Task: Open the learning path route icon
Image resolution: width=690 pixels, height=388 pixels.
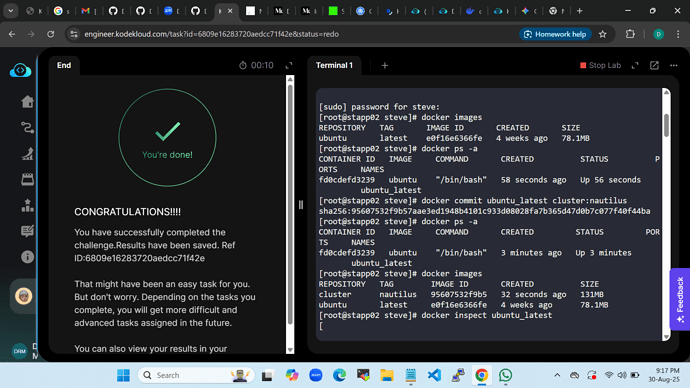Action: tap(27, 128)
